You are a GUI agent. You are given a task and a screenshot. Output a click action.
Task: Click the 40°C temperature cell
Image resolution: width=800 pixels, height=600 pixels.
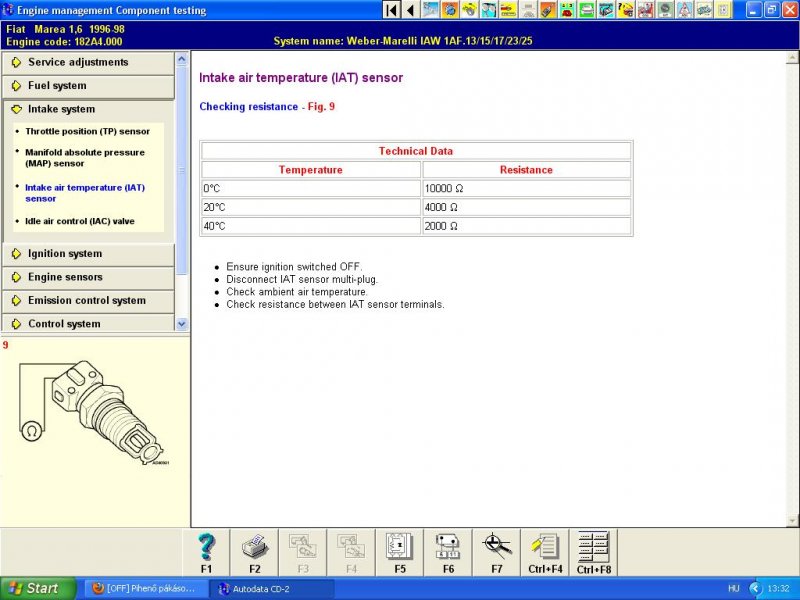[x=311, y=226]
